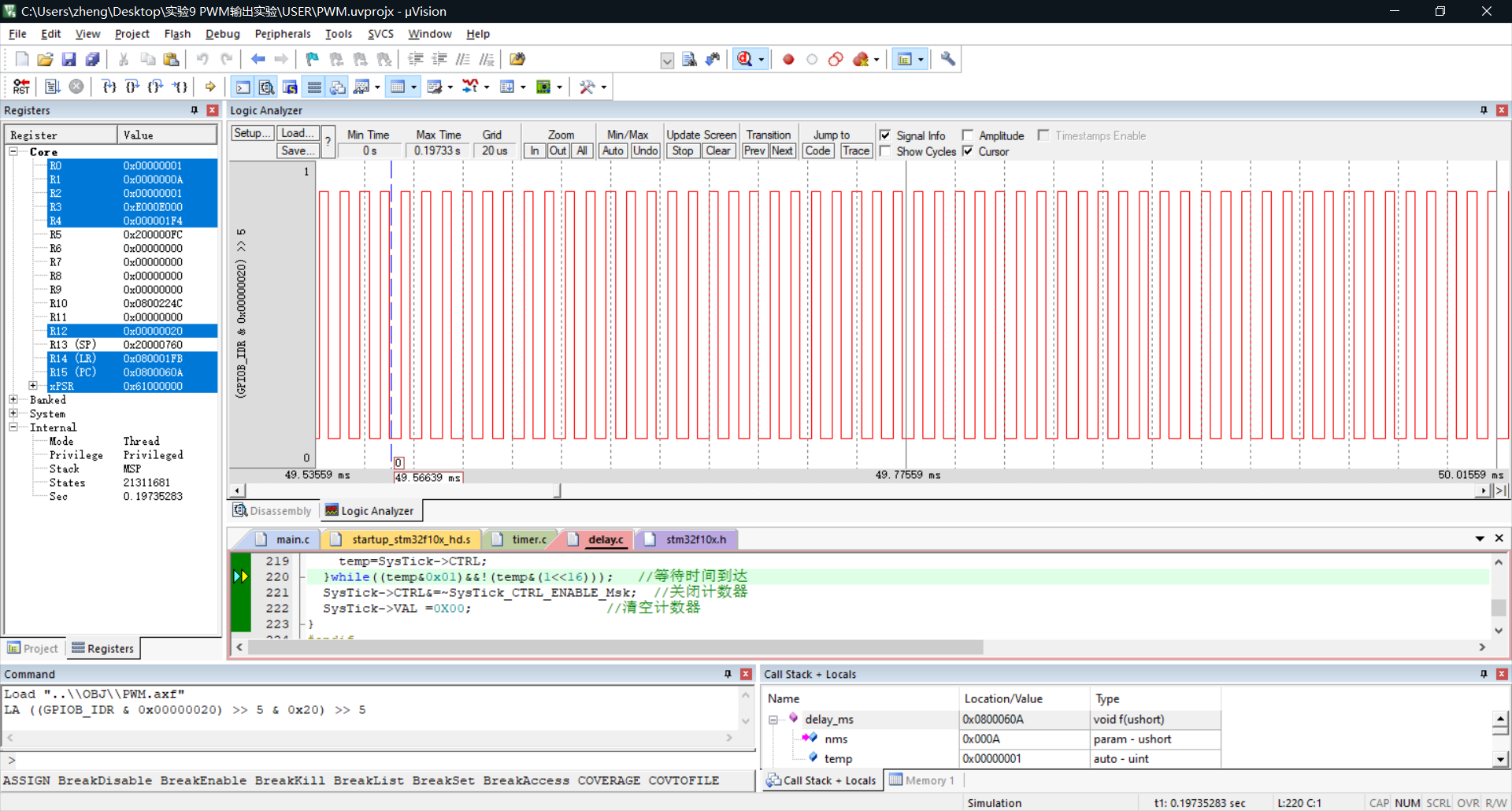1512x811 pixels.
Task: Click the Zoom In button
Action: pos(535,150)
